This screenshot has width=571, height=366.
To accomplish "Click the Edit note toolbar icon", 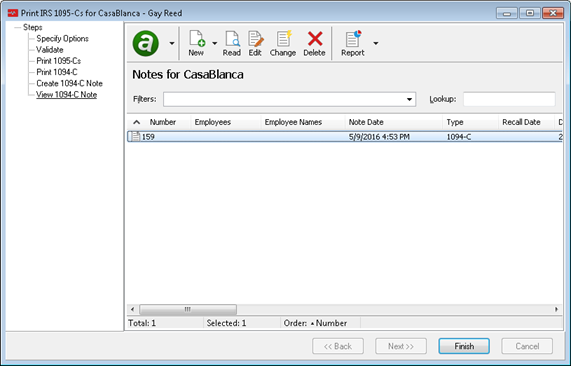I will 255,43.
